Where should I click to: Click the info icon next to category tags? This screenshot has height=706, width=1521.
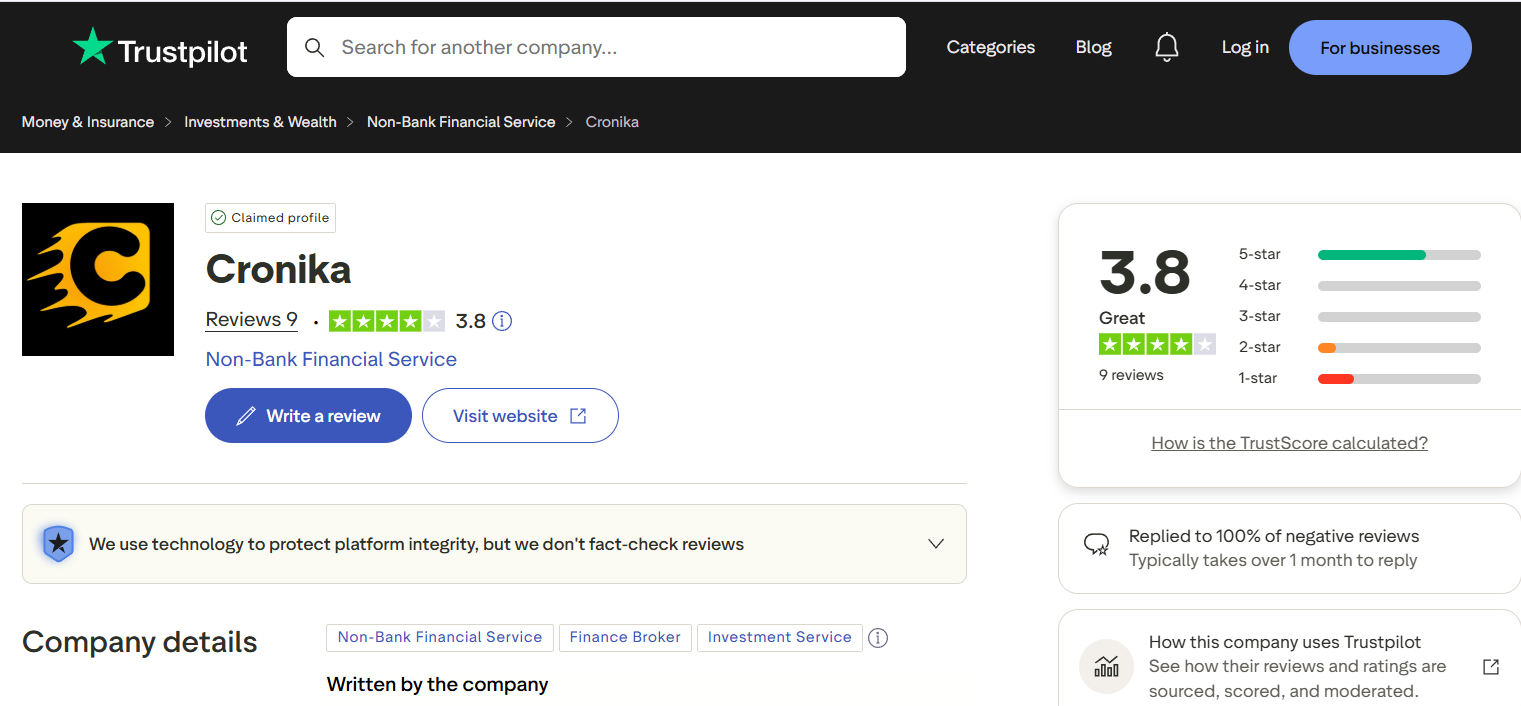pyautogui.click(x=878, y=638)
